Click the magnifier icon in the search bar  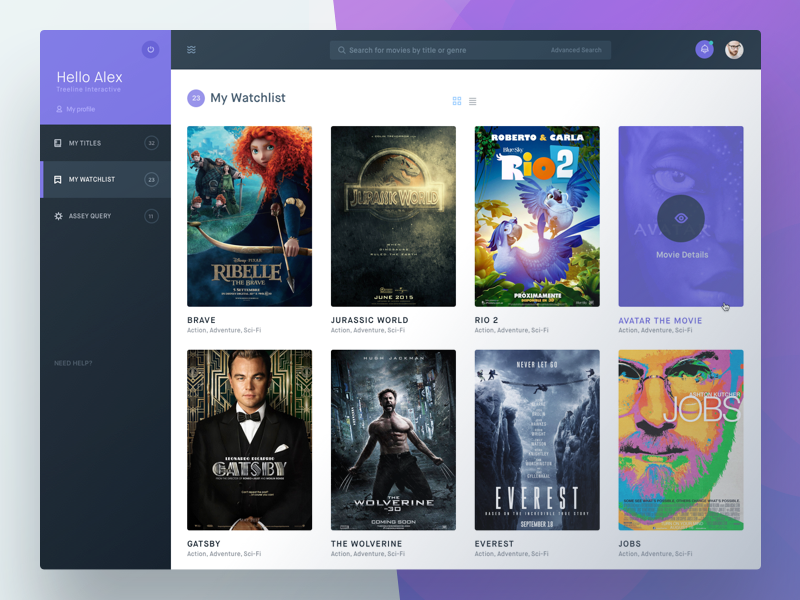[x=341, y=49]
